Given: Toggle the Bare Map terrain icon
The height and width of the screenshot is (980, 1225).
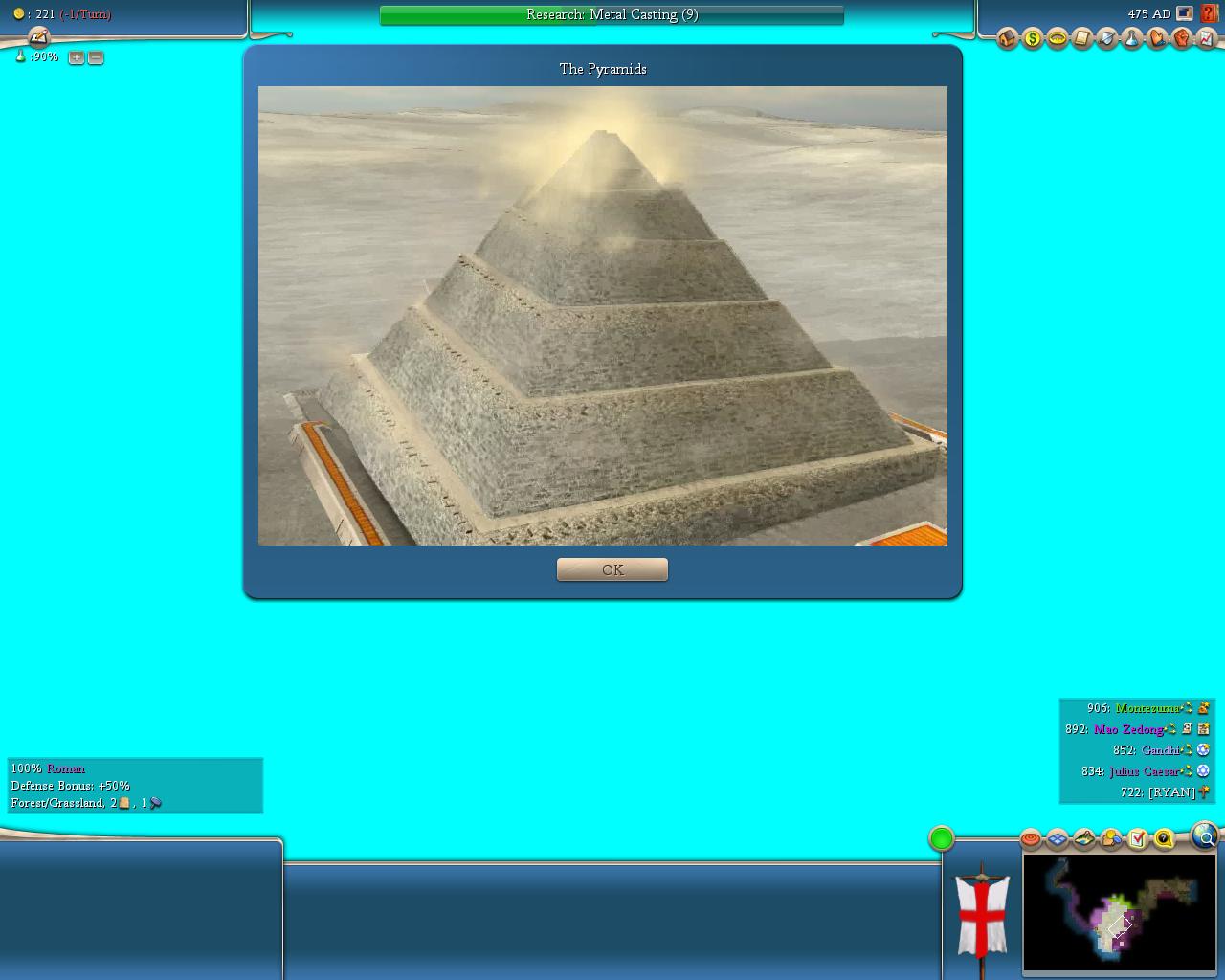Looking at the screenshot, I should (1084, 838).
